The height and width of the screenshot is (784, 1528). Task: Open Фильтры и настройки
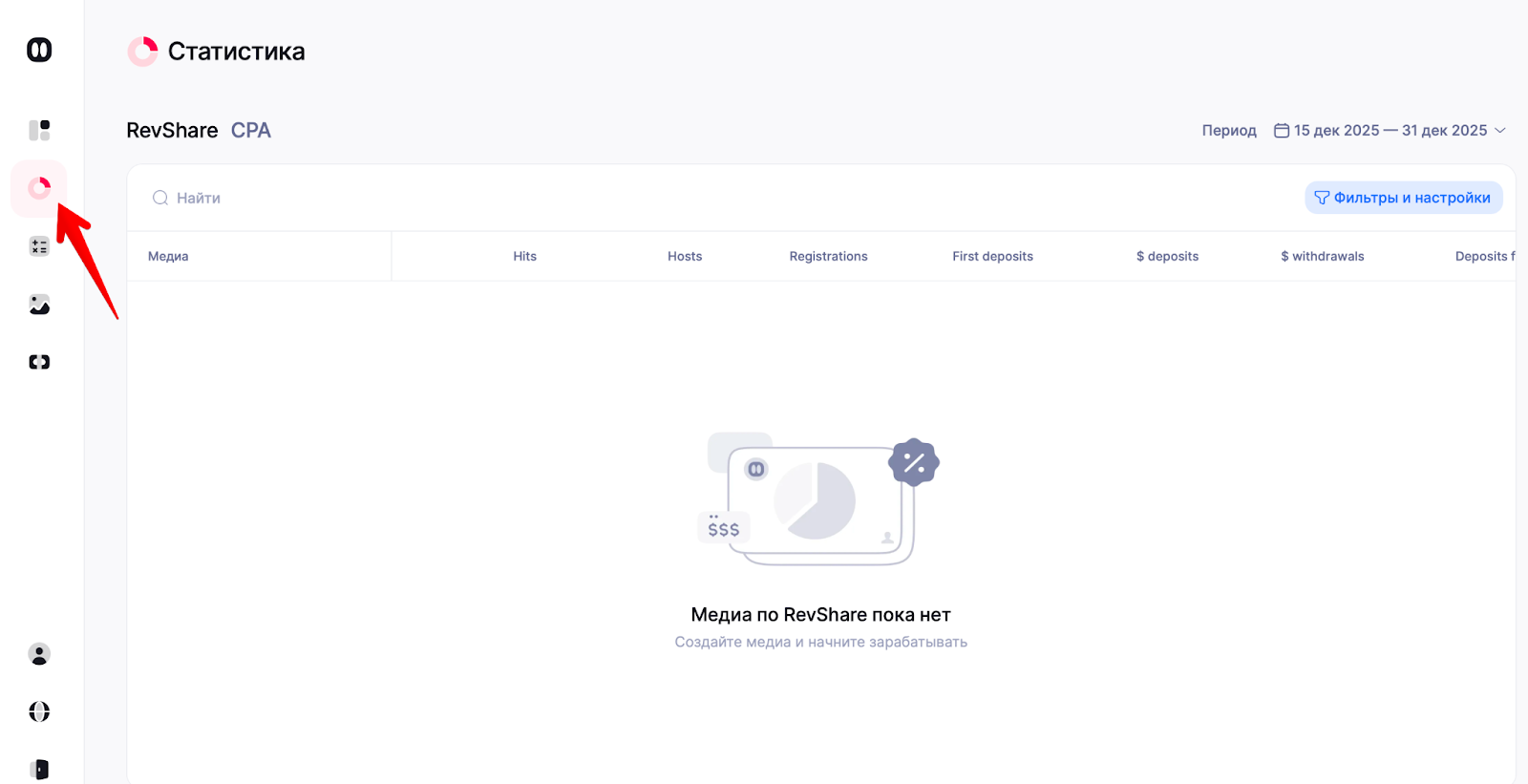coord(1403,198)
